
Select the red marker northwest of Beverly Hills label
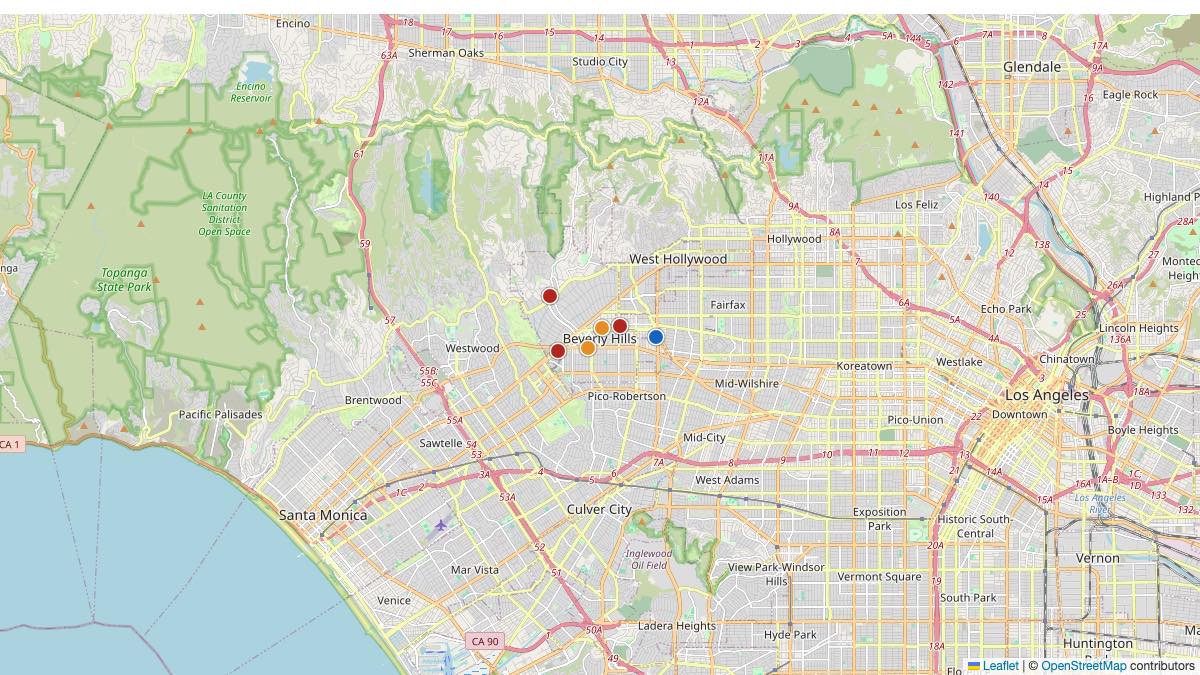point(550,296)
